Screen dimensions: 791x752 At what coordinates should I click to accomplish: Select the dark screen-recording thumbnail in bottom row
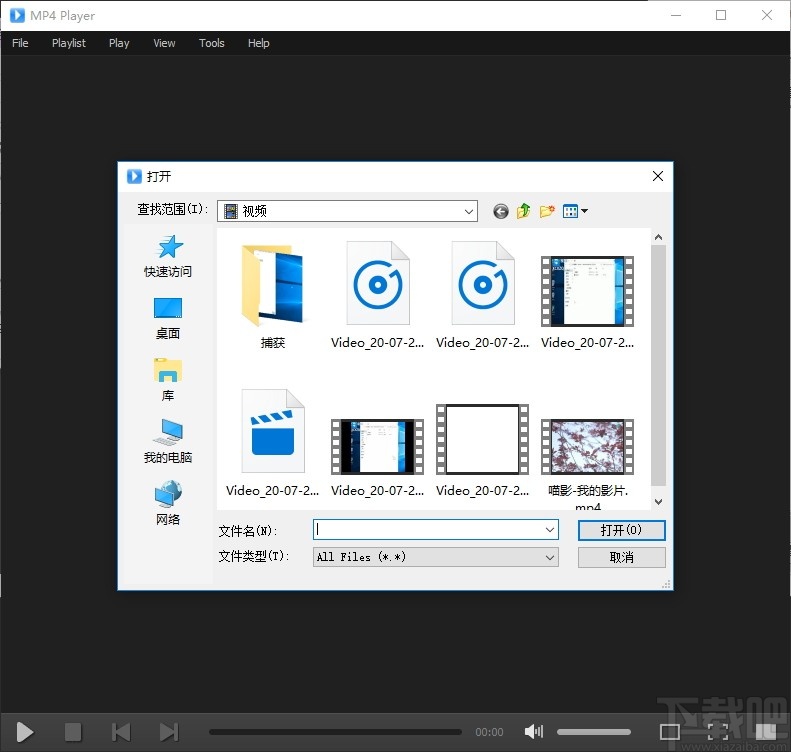coord(377,456)
